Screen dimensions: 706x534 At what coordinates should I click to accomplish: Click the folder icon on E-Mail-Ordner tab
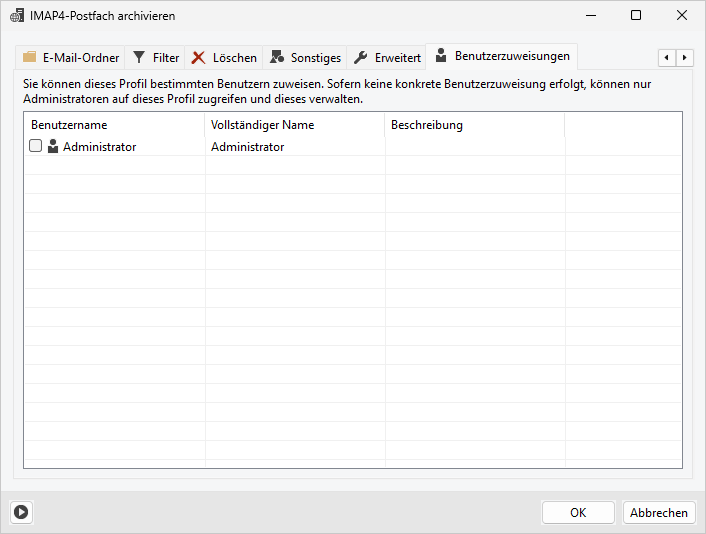point(30,58)
